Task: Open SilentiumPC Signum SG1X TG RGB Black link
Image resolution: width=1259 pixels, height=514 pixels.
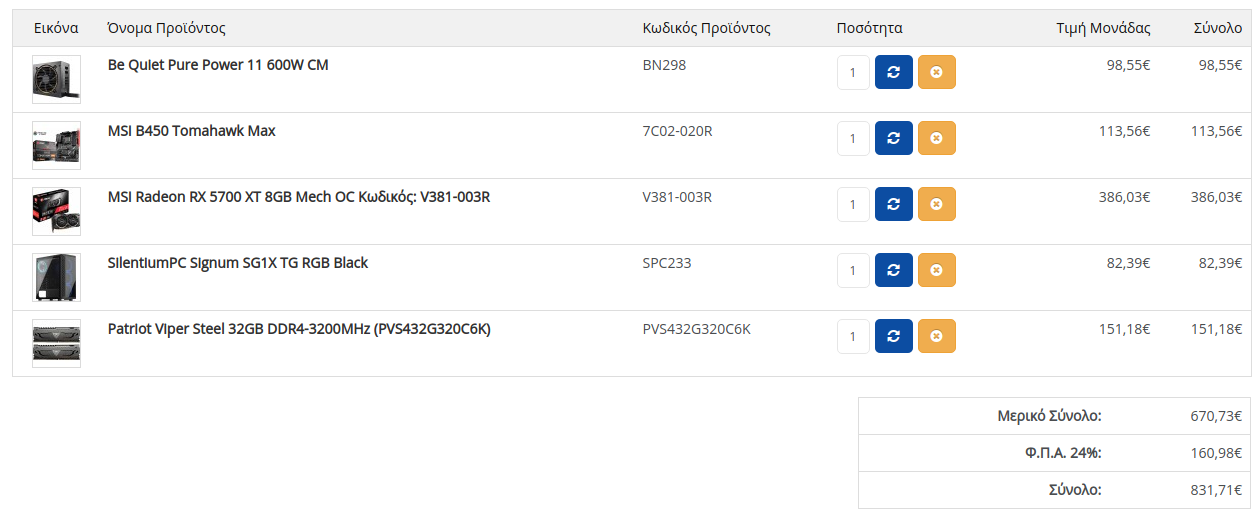Action: 238,263
